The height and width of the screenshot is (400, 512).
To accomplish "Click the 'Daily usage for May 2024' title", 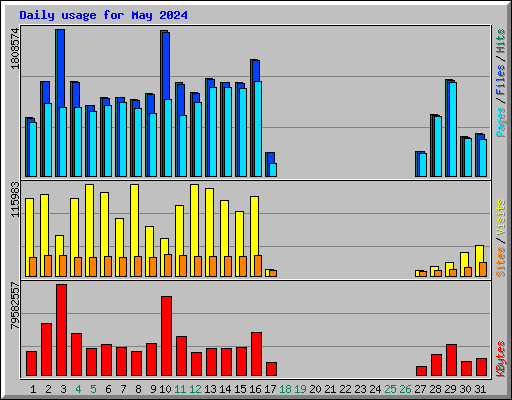I will click(103, 15).
